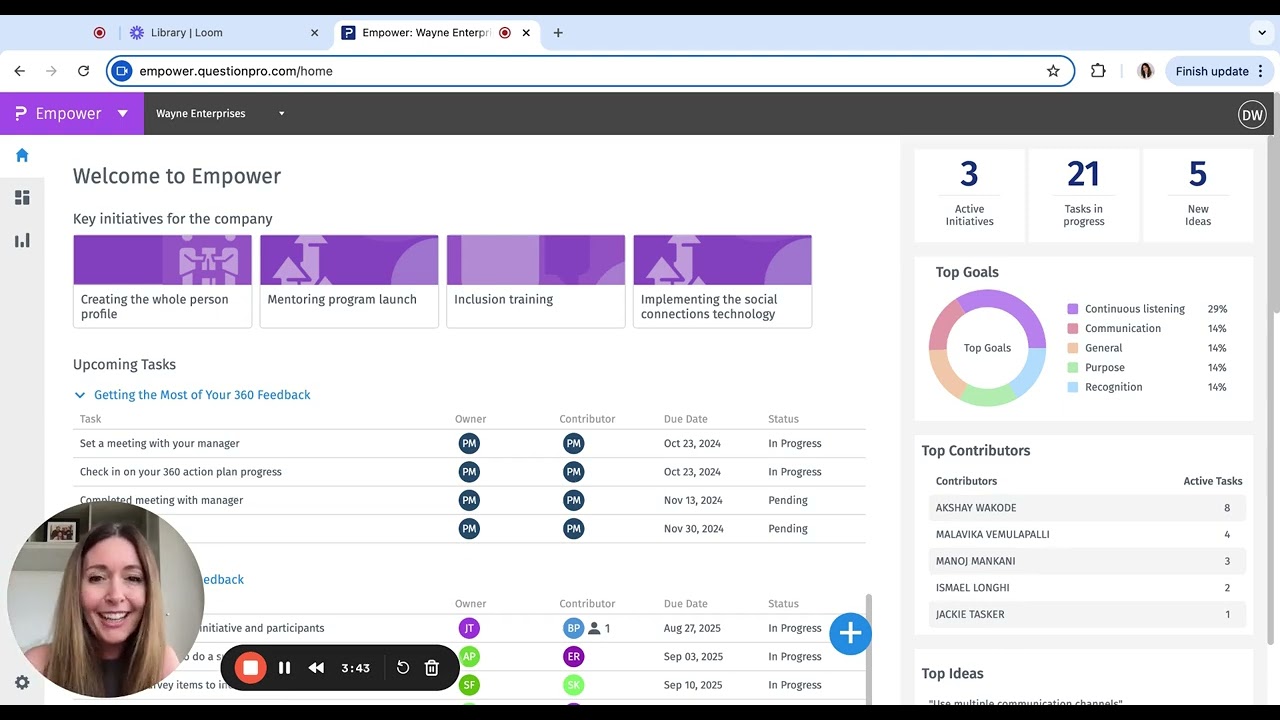1280x720 pixels.
Task: Click the JT owner avatar
Action: pos(469,628)
